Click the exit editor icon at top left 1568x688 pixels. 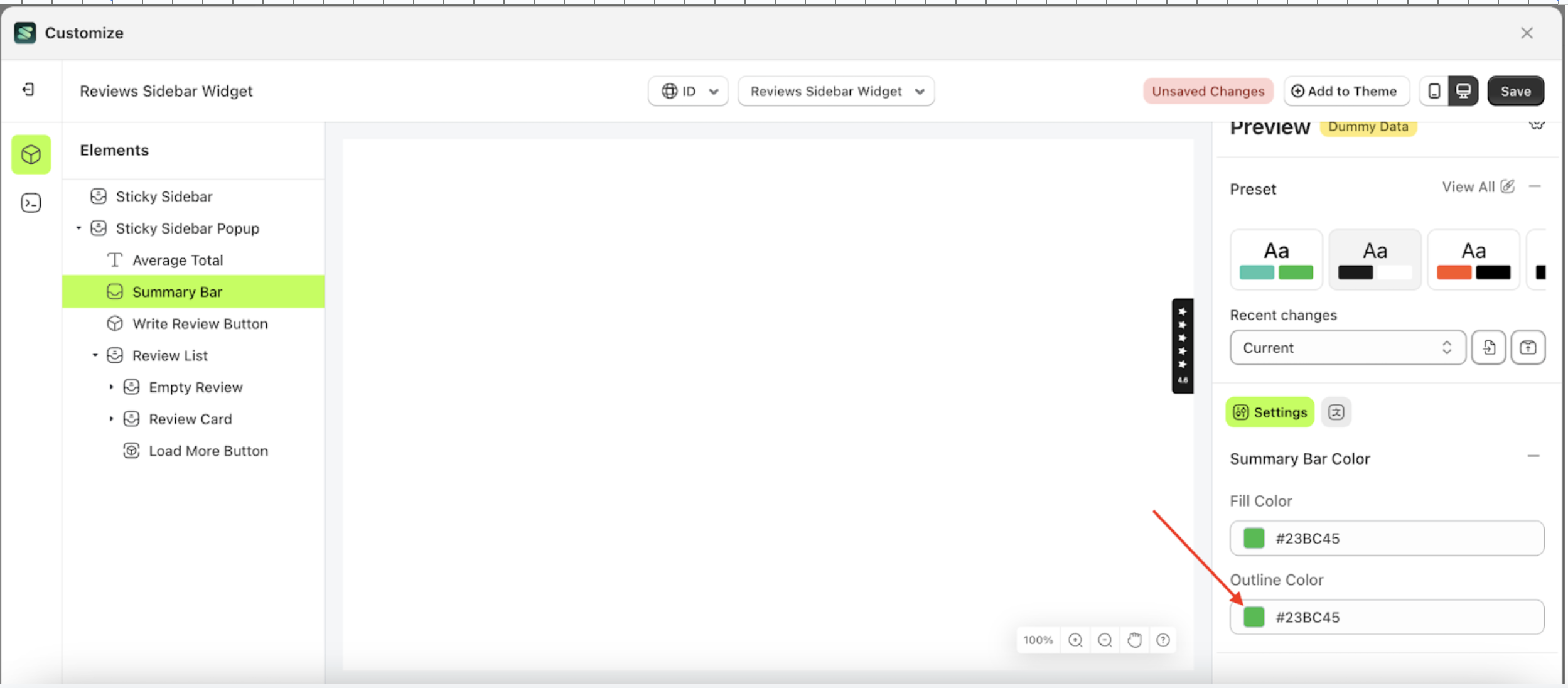[29, 90]
